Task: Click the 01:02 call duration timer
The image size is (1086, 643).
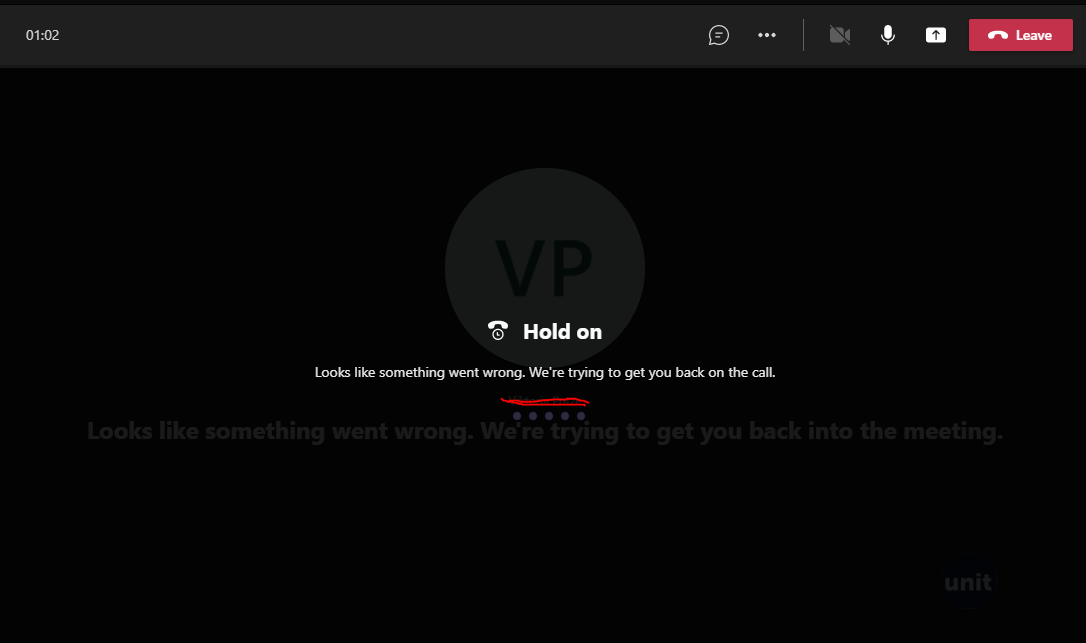Action: tap(42, 35)
